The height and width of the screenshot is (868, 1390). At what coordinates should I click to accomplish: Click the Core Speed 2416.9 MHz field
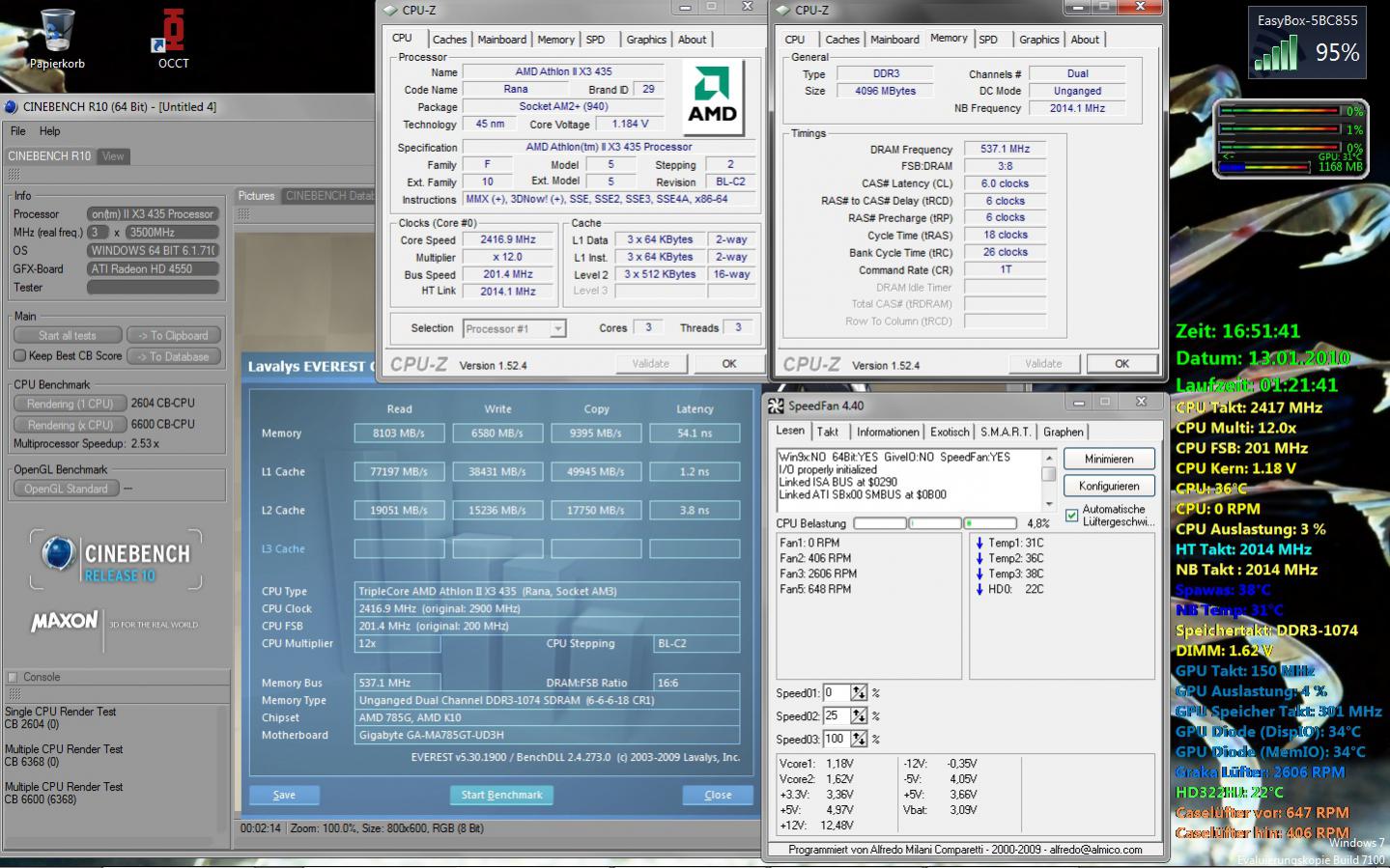click(x=508, y=239)
